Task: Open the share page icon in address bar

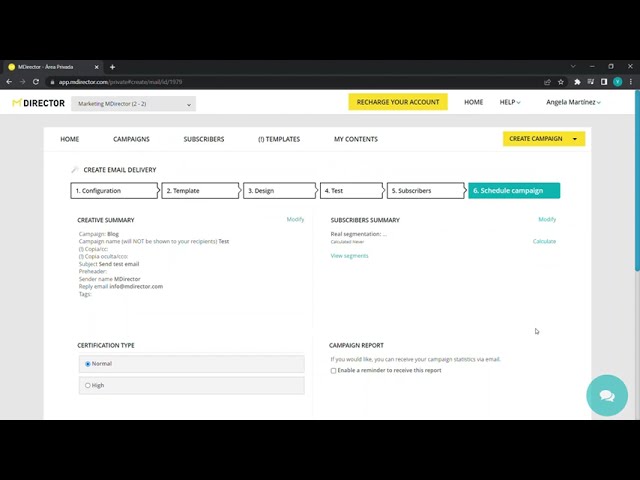Action: coord(547,82)
